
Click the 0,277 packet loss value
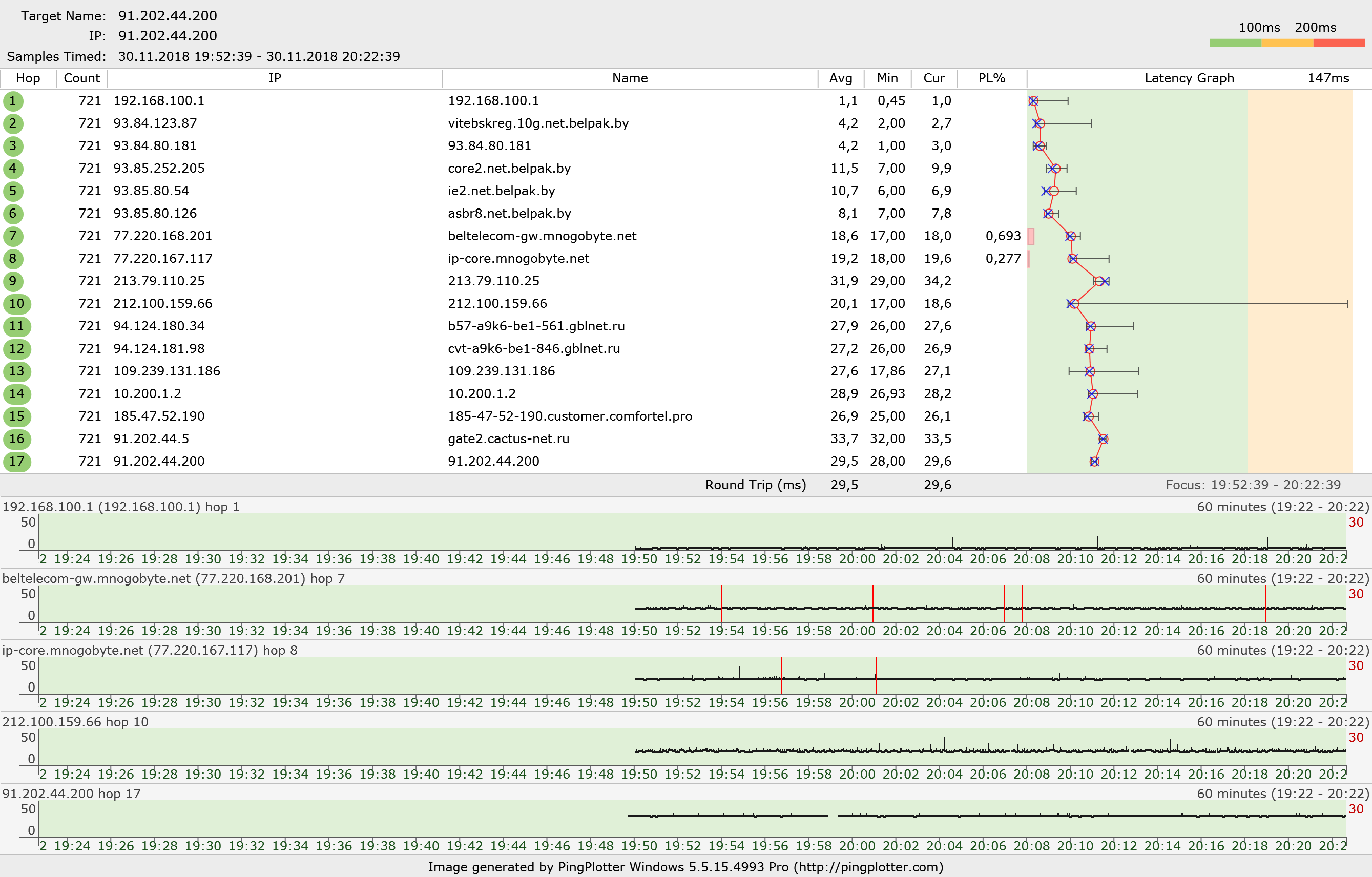1003,259
